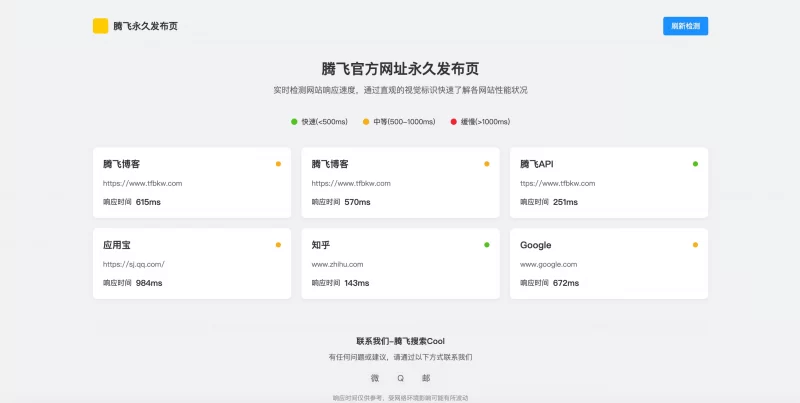The width and height of the screenshot is (800, 403).
Task: Select the 缓慢(>1000ms) legend label
Action: (x=486, y=122)
